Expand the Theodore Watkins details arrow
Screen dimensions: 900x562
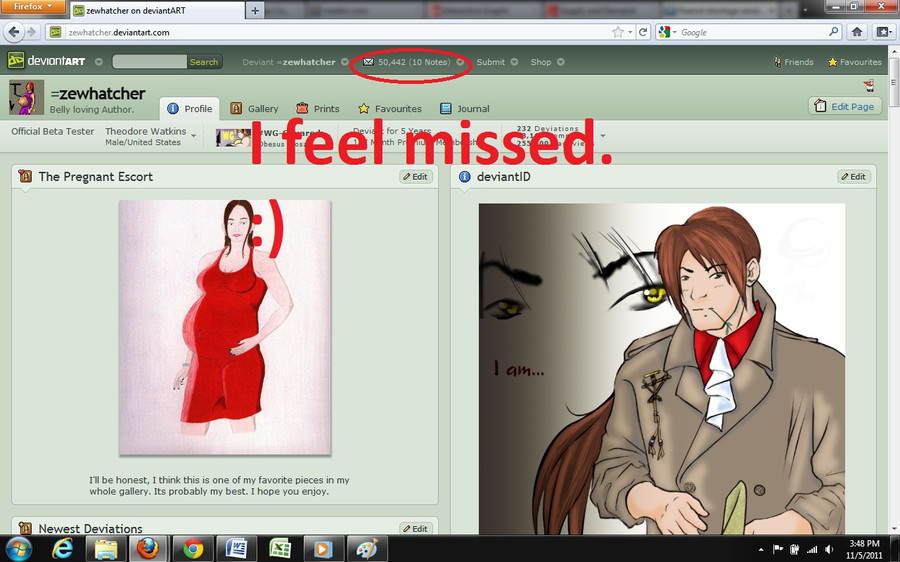pyautogui.click(x=193, y=136)
